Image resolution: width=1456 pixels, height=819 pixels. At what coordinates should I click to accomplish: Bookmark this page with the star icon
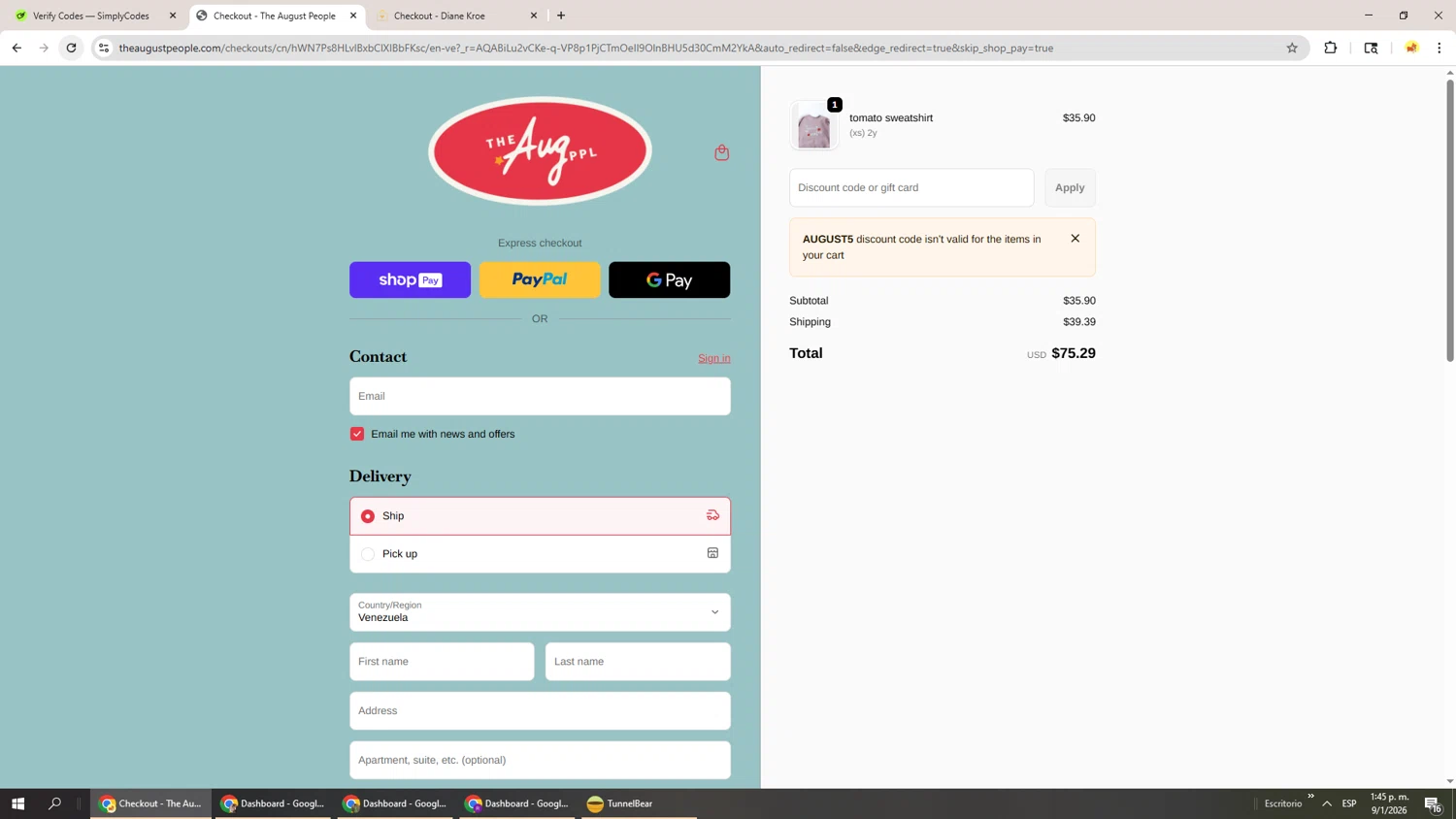point(1292,48)
